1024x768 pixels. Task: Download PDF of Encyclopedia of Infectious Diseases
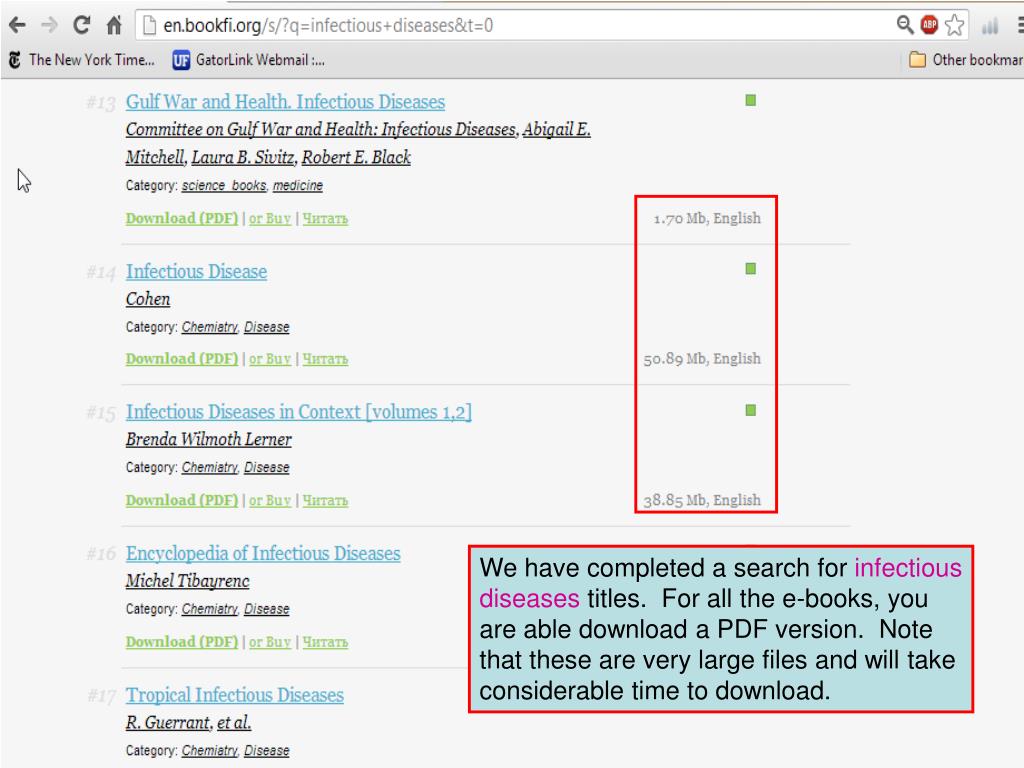[x=182, y=643]
